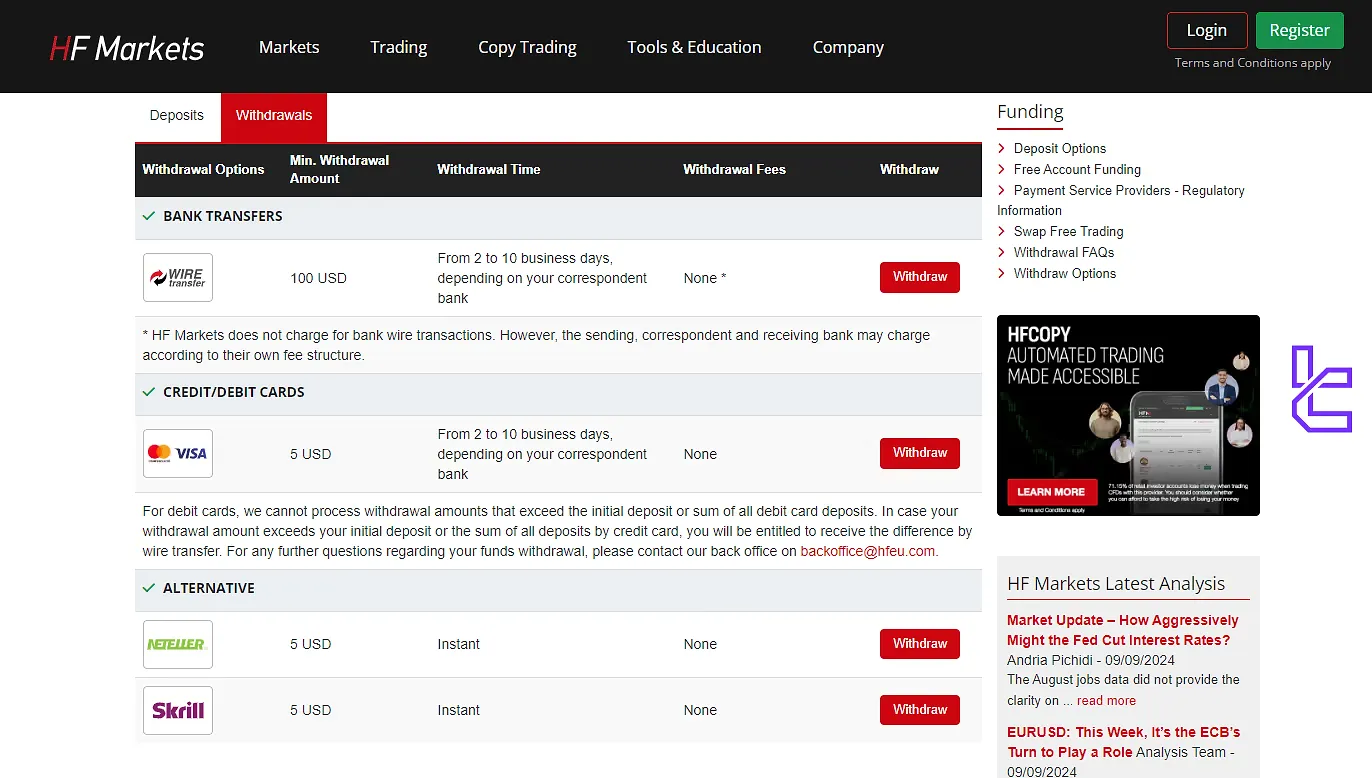Open EURUSD ECB's Turn article

tap(1123, 742)
